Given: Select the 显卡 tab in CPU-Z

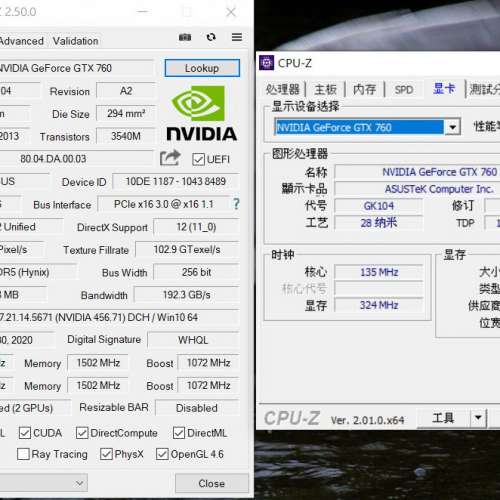Looking at the screenshot, I should tap(444, 89).
